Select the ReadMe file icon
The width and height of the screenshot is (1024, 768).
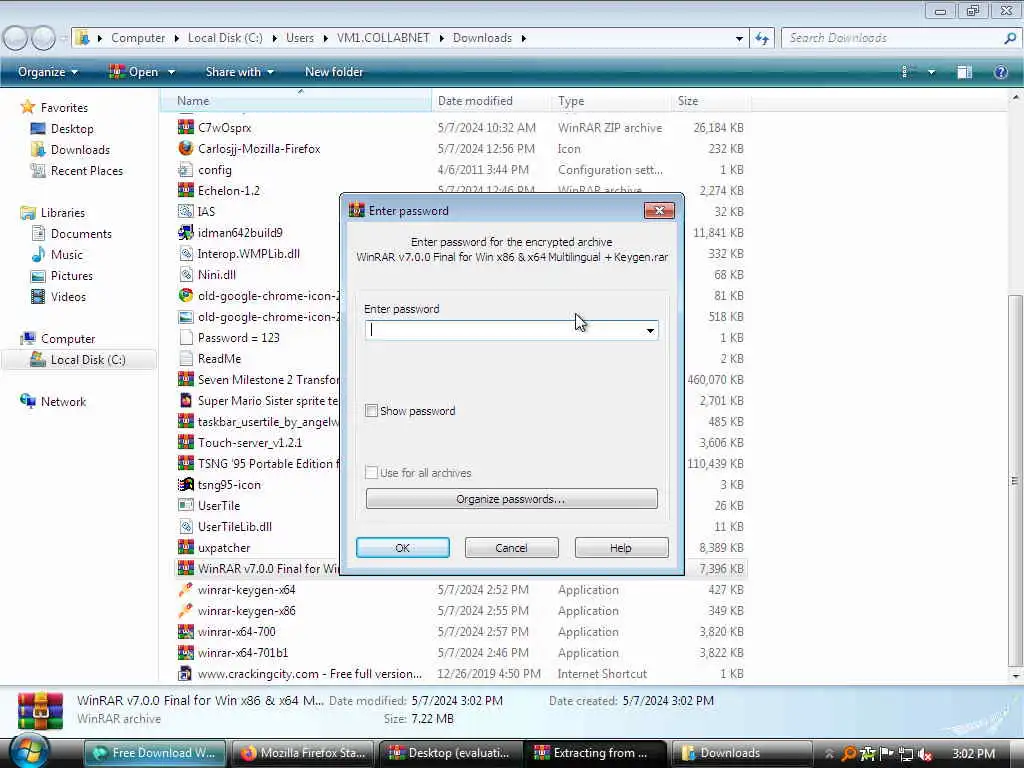185,359
